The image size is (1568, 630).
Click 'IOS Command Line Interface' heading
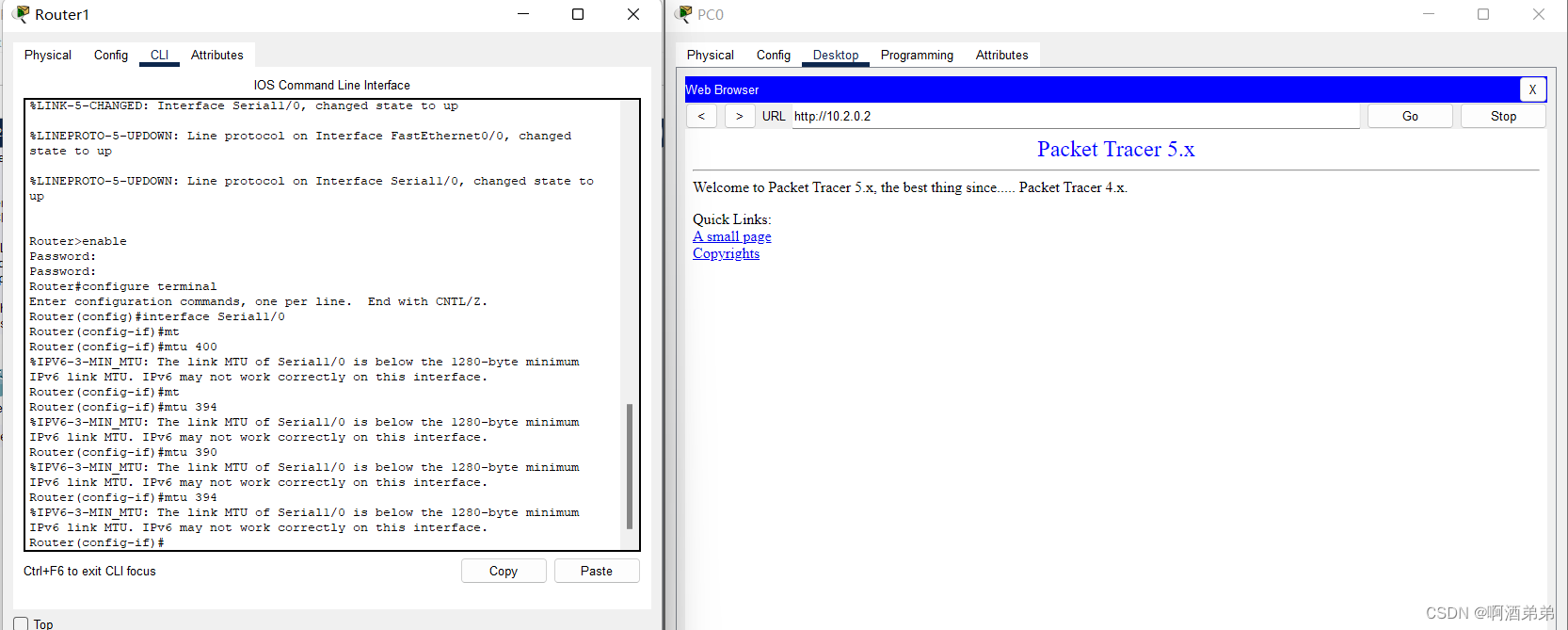pyautogui.click(x=331, y=85)
